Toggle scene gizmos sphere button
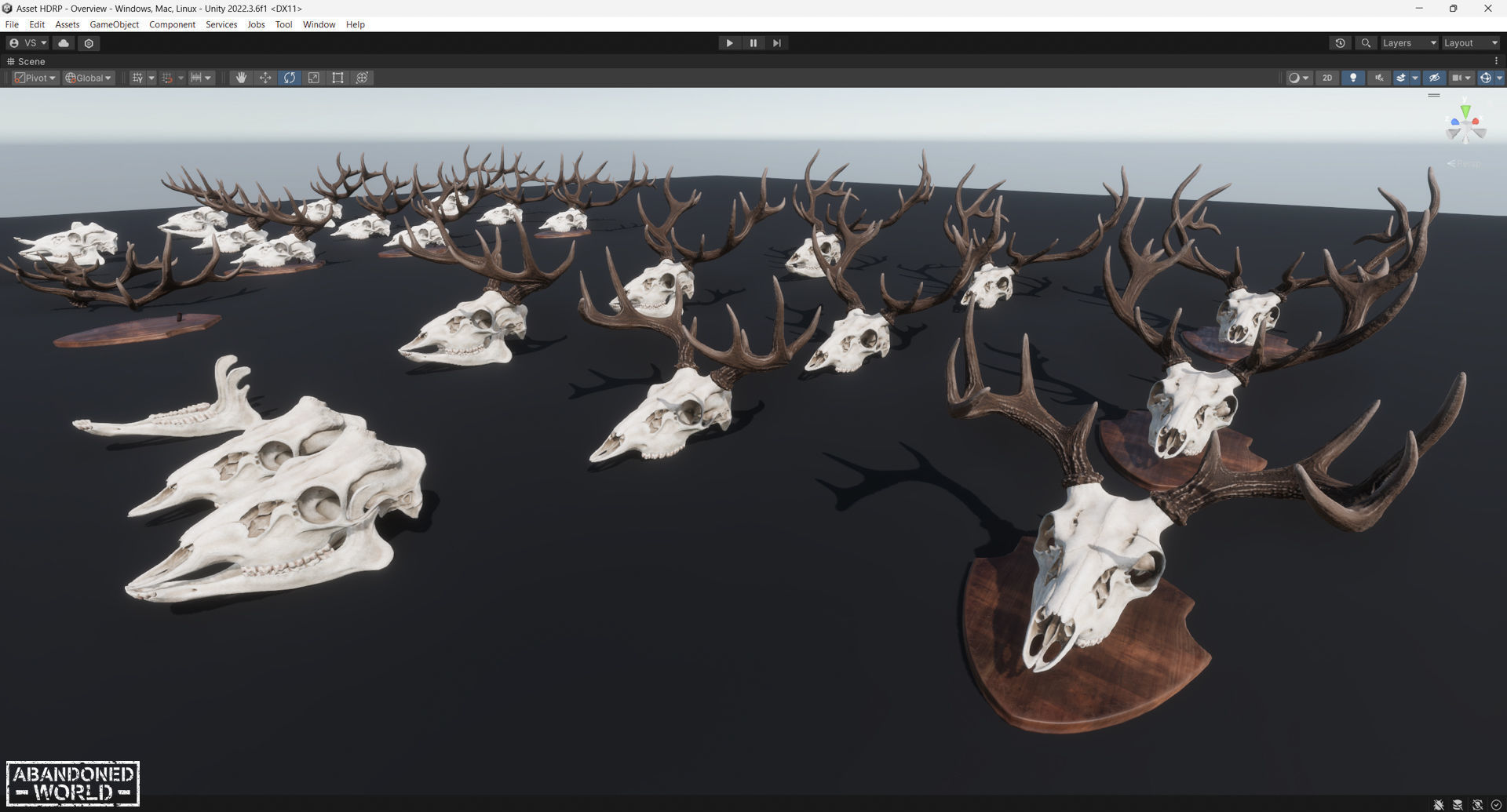The image size is (1507, 812). (x=1485, y=78)
